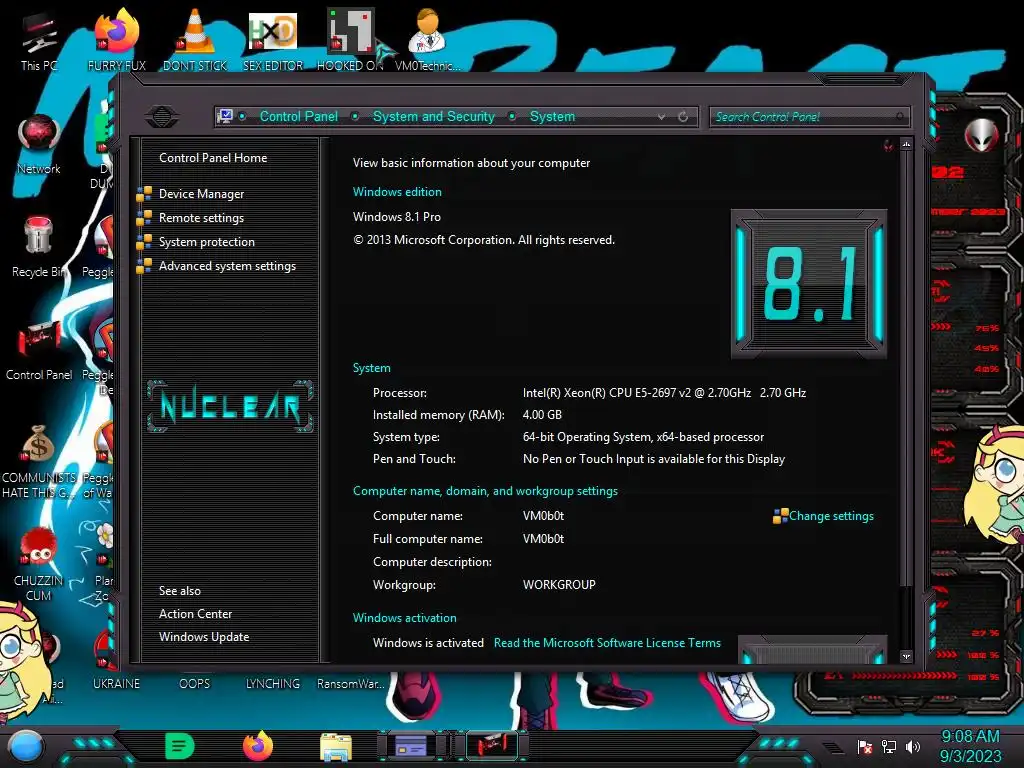Open the Control Panel breadcrumb arrow
This screenshot has width=1024, height=768.
(x=355, y=116)
